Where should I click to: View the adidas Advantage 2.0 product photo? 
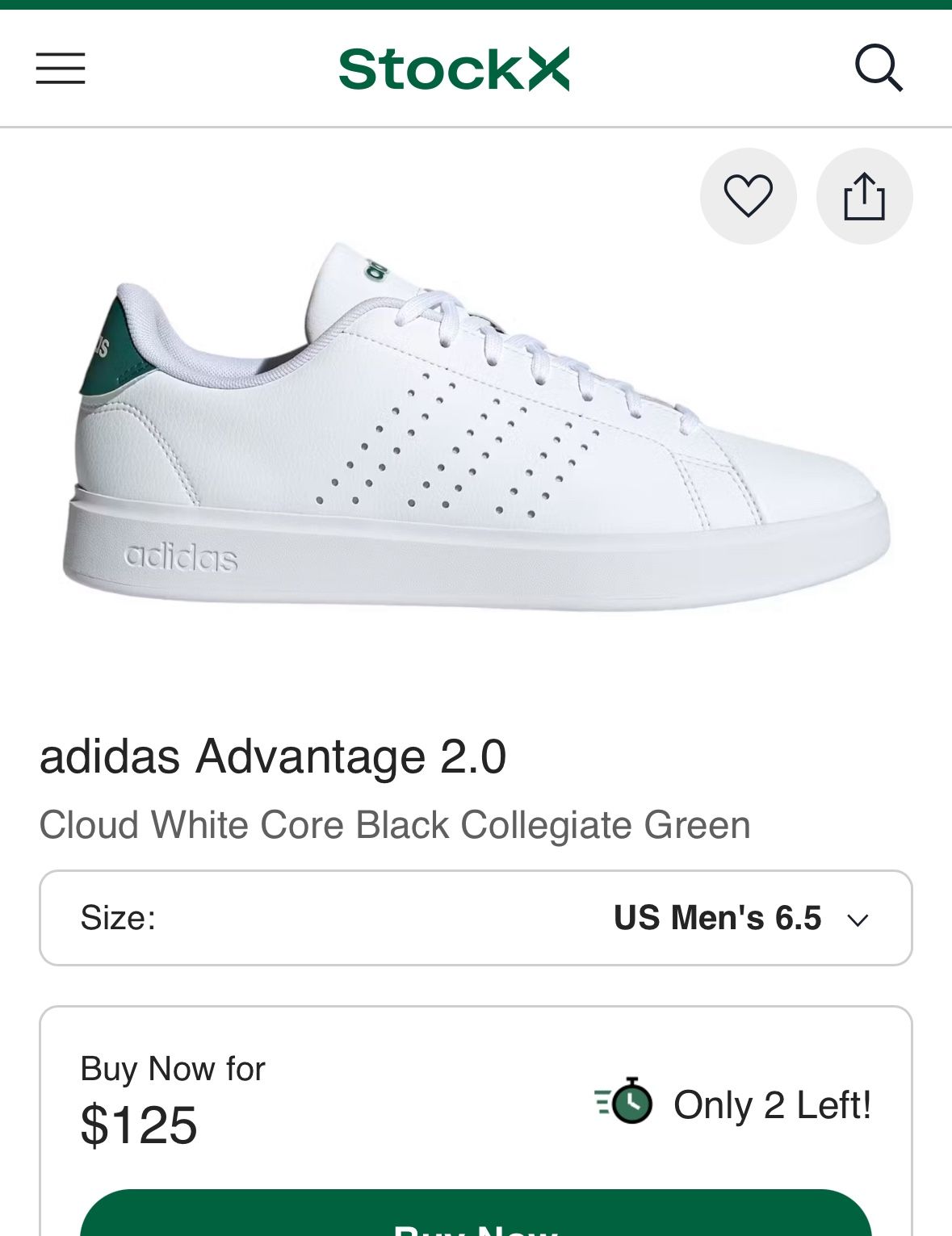tap(476, 428)
